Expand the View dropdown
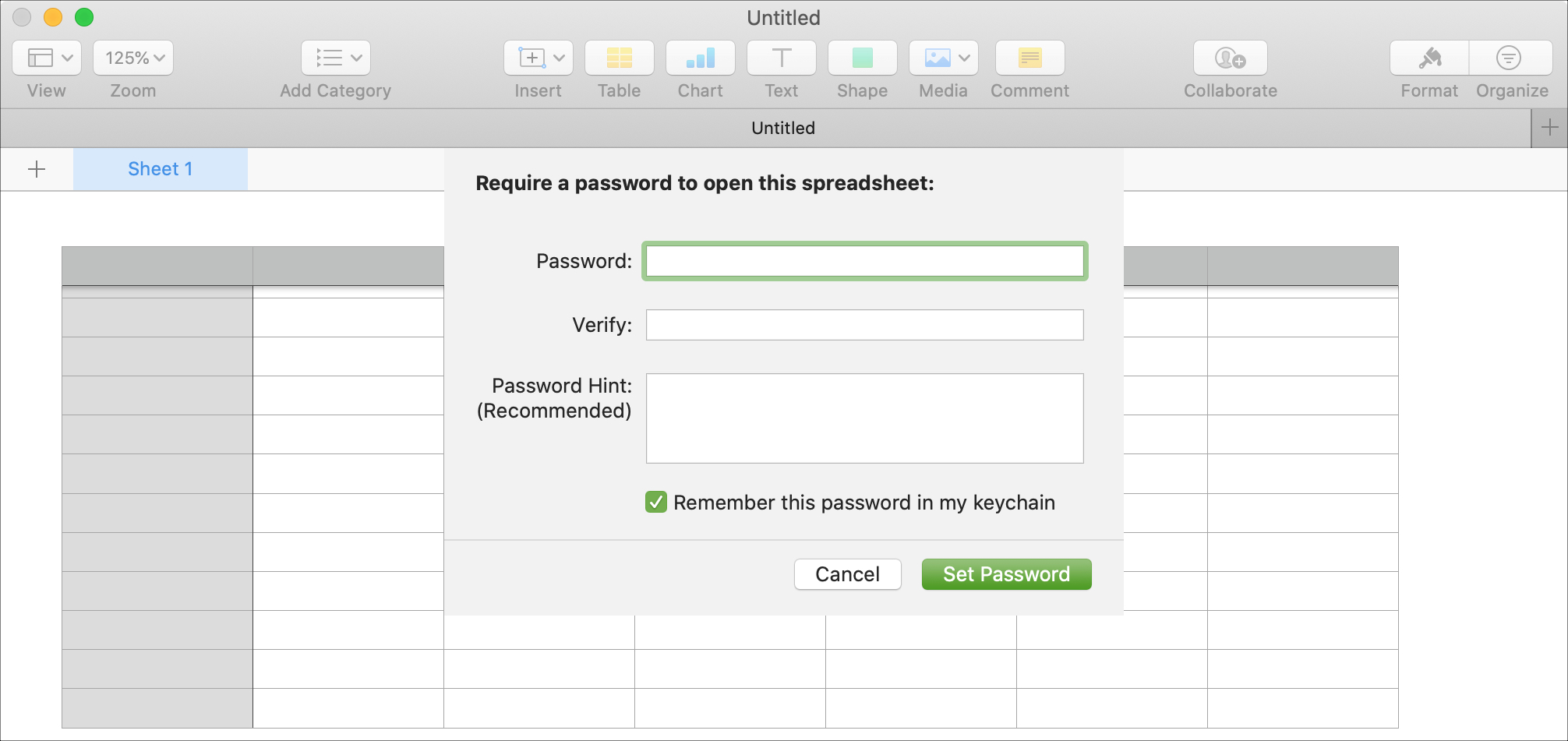The width and height of the screenshot is (1568, 741). [x=47, y=58]
